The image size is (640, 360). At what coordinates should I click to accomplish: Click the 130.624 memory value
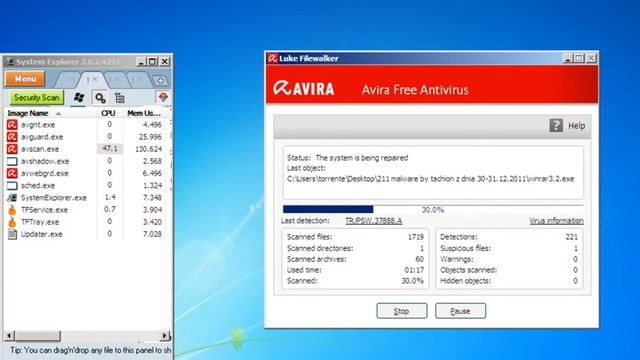[x=149, y=149]
